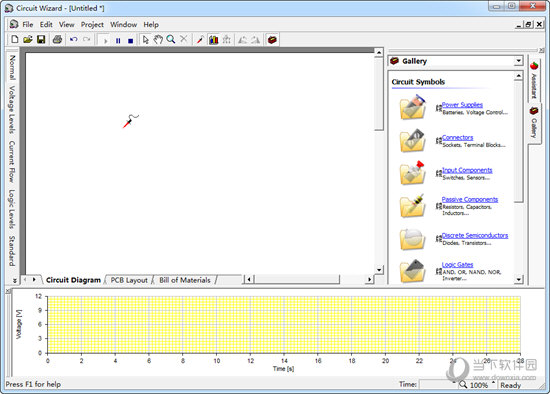Viewport: 550px width, 394px height.
Task: Open a file with the folder icon
Action: pos(28,39)
